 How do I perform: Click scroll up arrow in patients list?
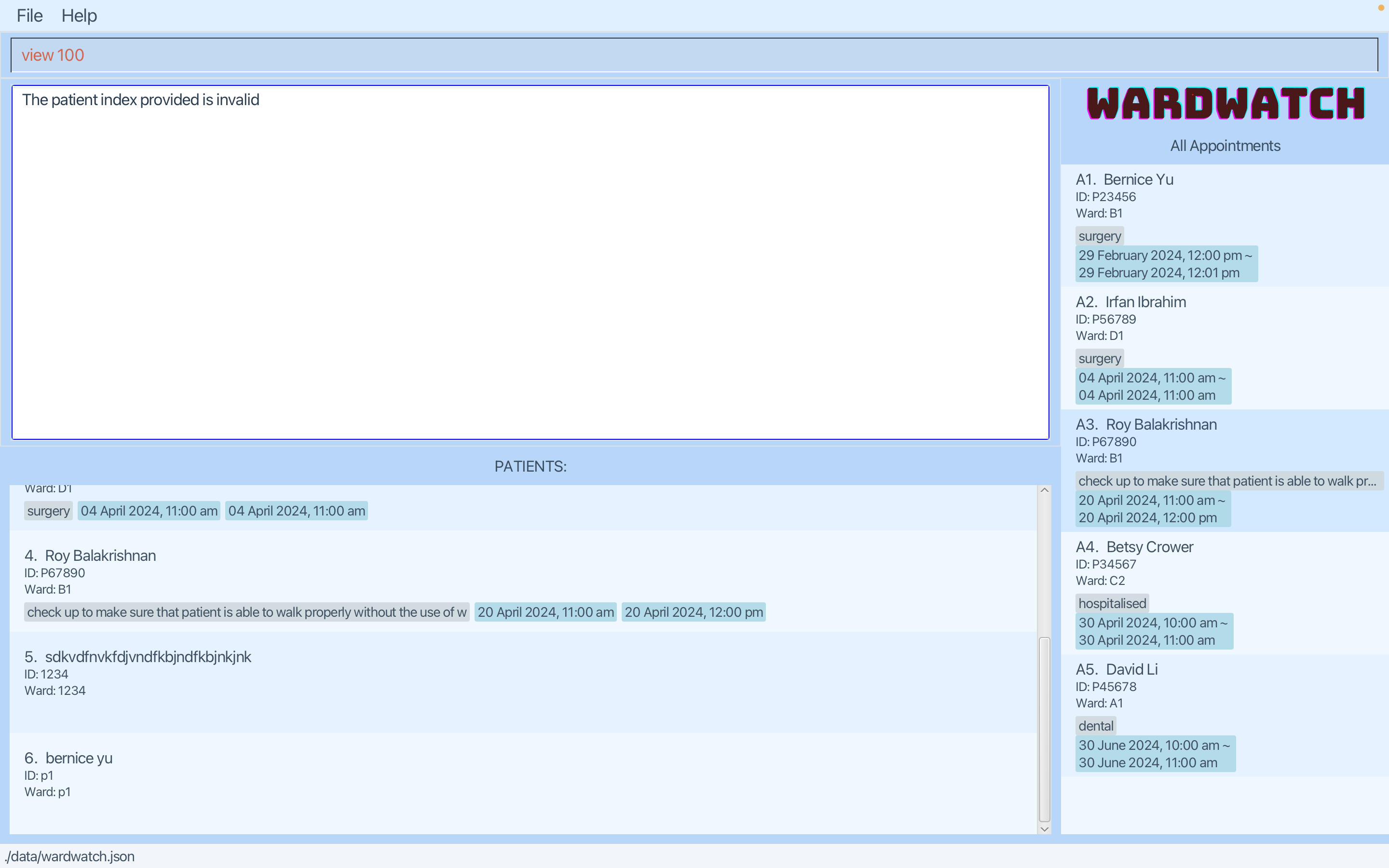(1044, 490)
